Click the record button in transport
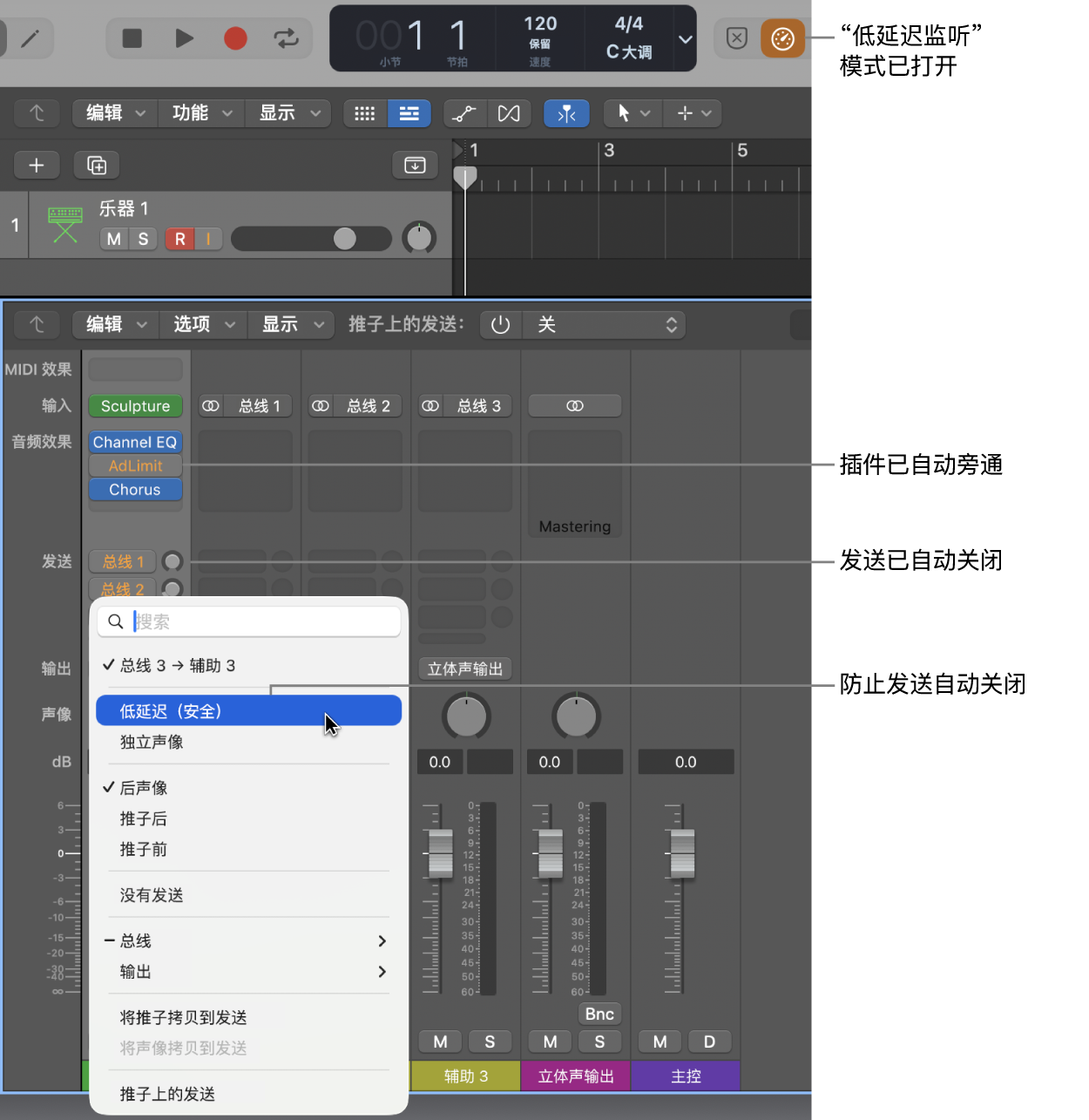The height and width of the screenshot is (1120, 1089). click(235, 38)
